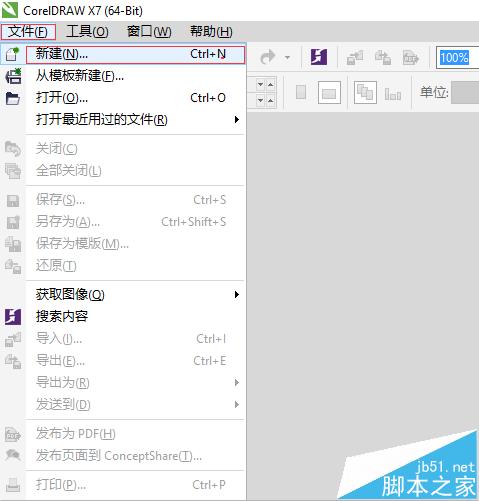Click the ConceptShare icon beside 发布页面到
Screen dimensions: 479x501
pos(13,455)
